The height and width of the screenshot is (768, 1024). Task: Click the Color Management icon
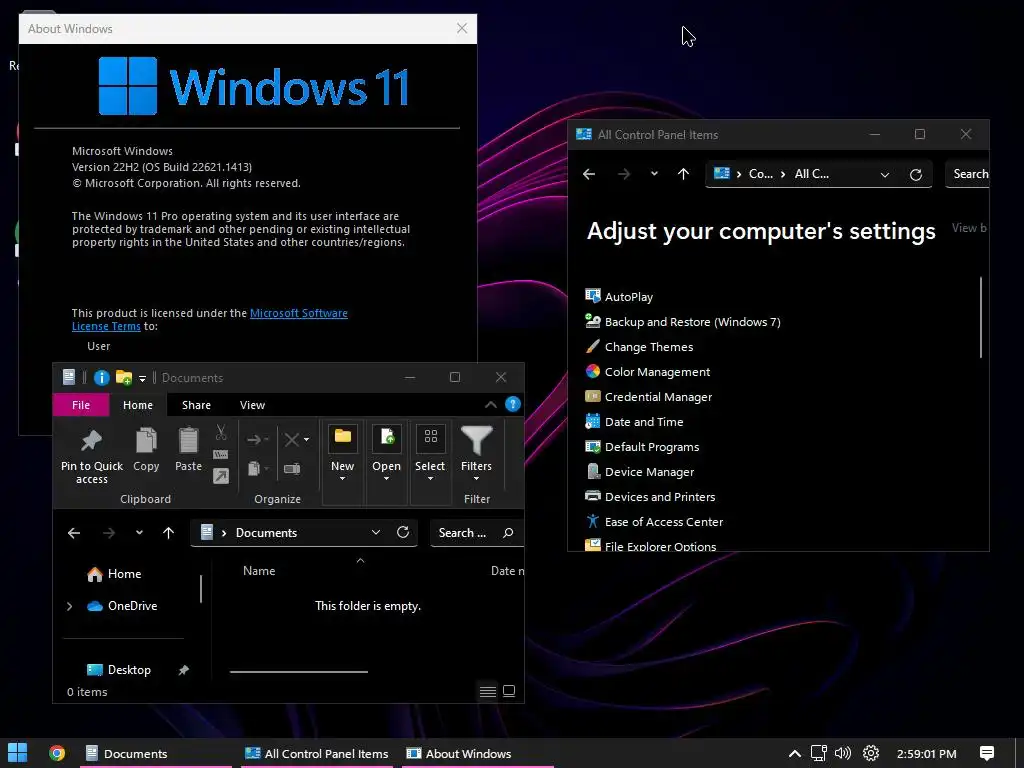pos(592,371)
